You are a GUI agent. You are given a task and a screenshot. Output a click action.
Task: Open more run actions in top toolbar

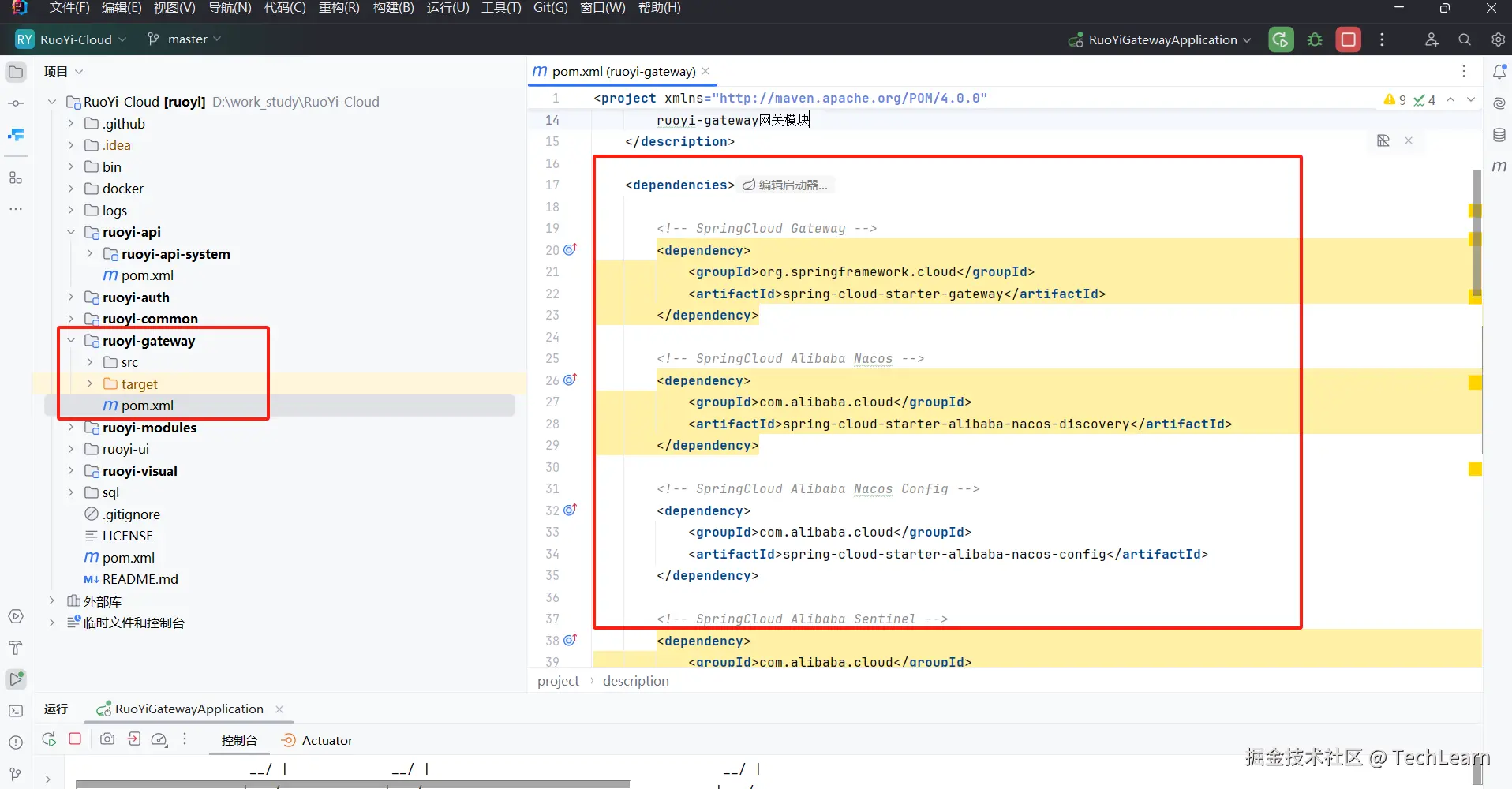click(x=1382, y=39)
